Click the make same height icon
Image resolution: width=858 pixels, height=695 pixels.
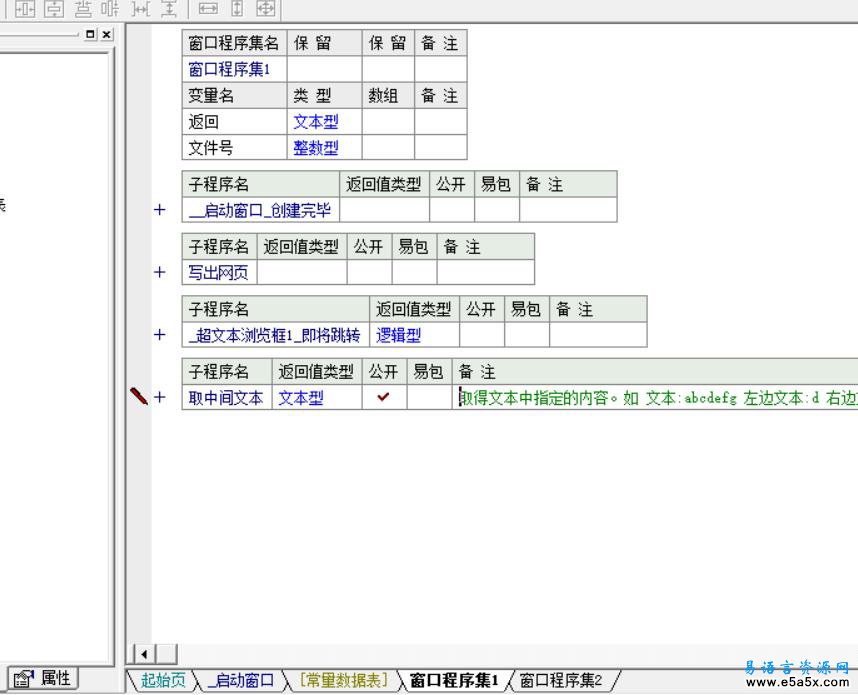[x=237, y=9]
